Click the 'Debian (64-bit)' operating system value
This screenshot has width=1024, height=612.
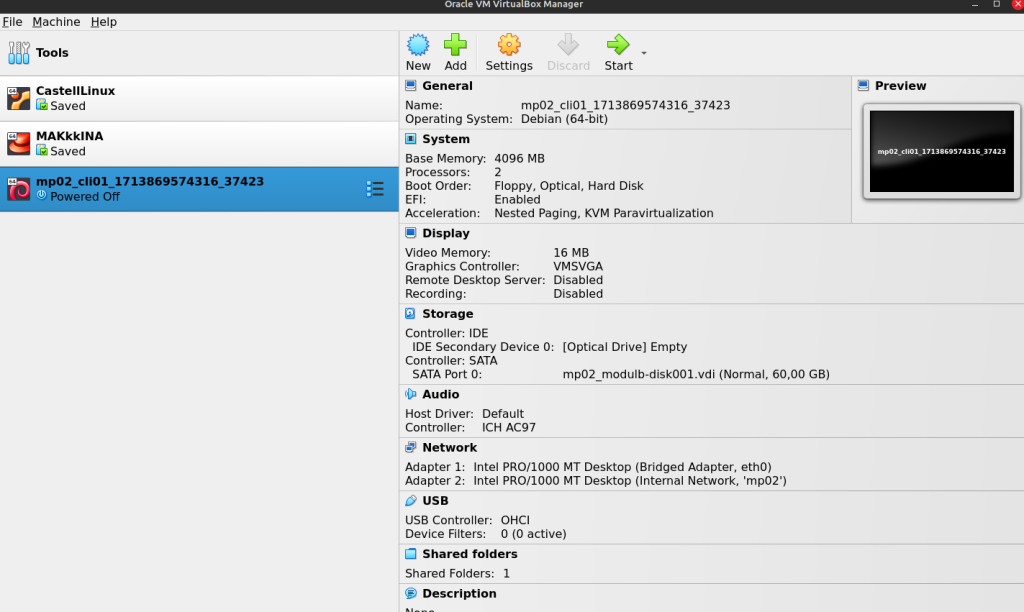(x=564, y=119)
